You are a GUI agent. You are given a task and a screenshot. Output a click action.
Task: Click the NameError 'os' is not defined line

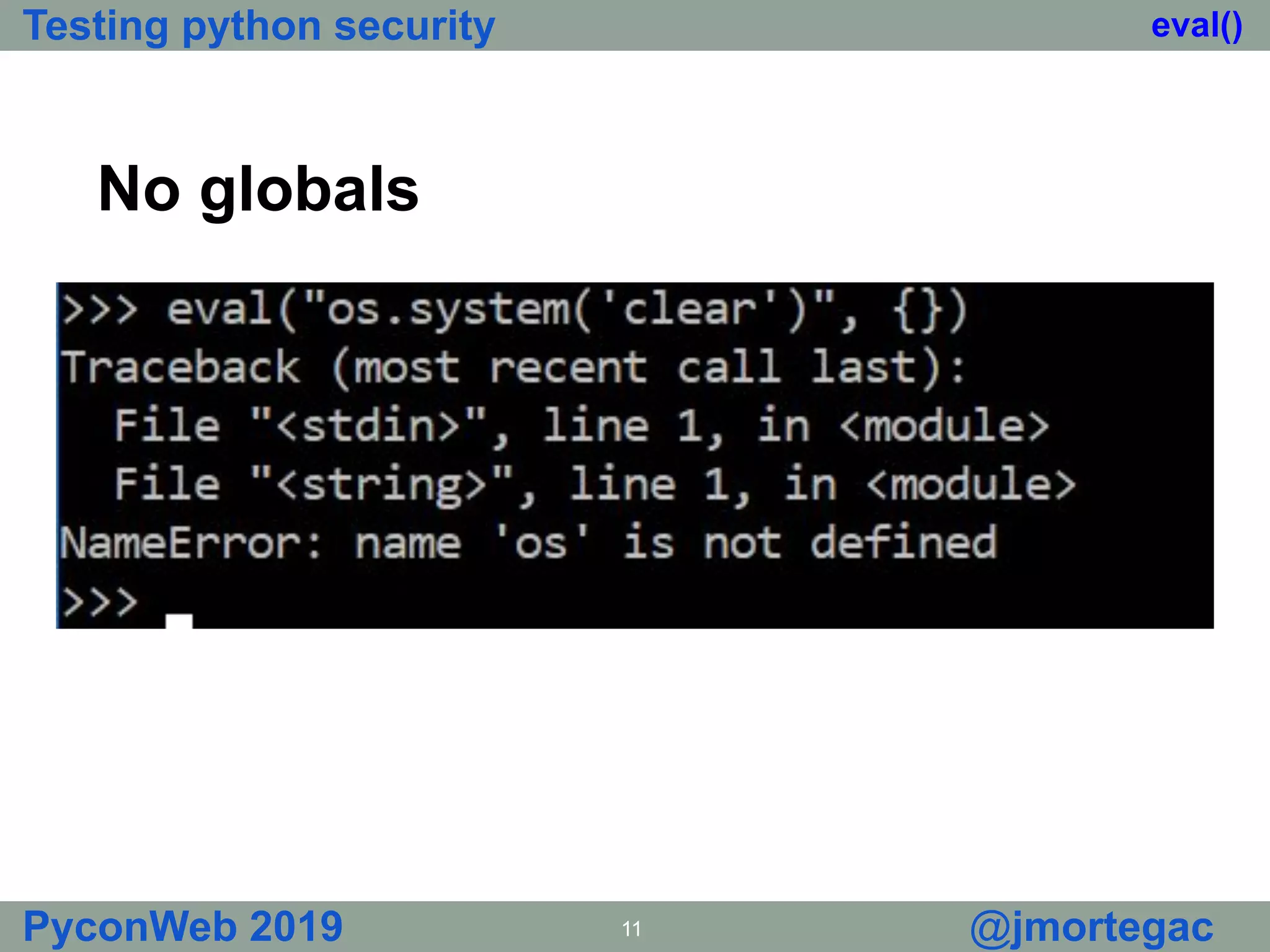tap(528, 543)
